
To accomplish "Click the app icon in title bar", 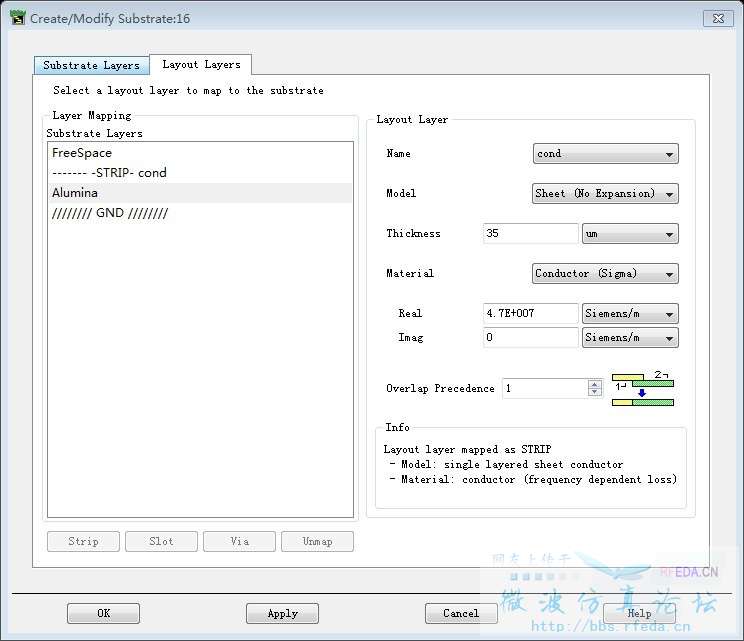I will 17,18.
